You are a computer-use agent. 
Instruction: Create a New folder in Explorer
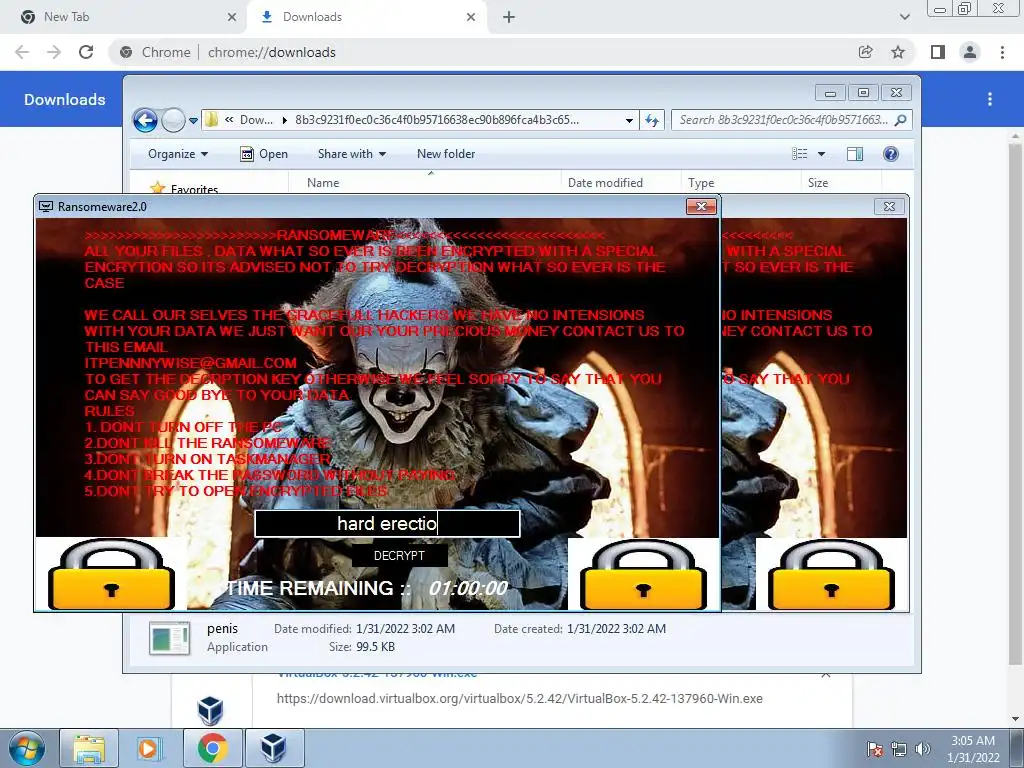pyautogui.click(x=446, y=154)
